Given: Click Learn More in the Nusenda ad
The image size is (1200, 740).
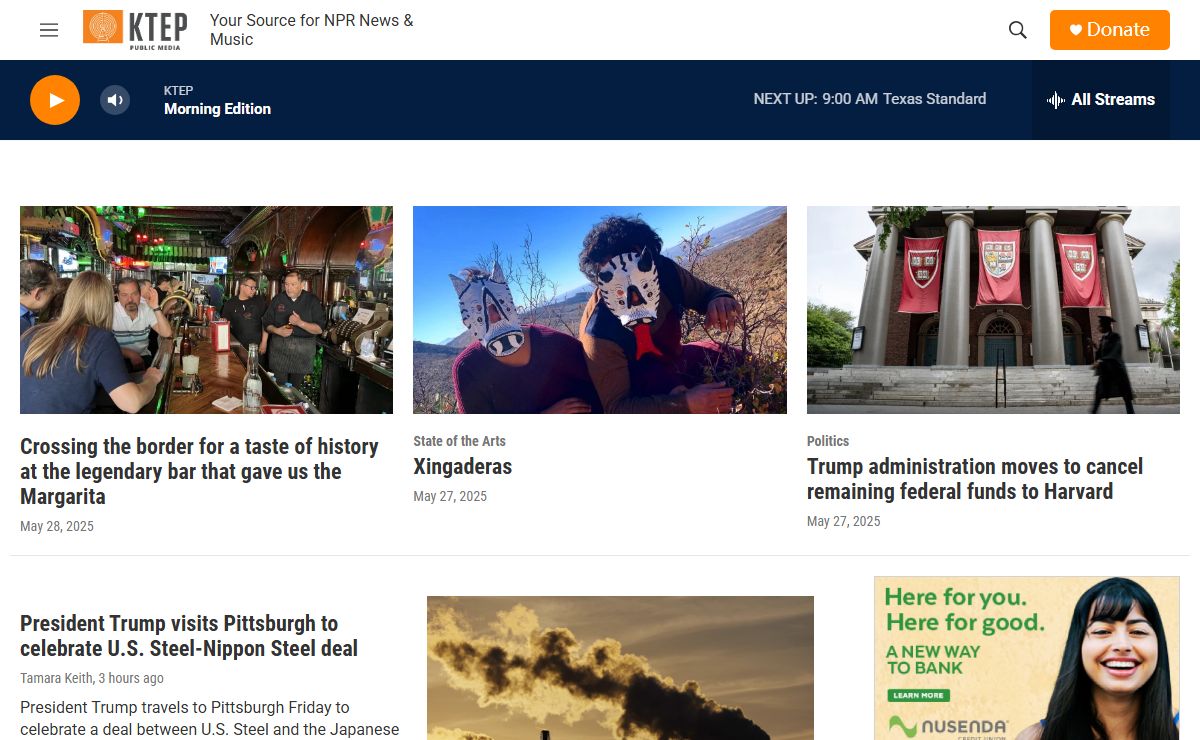Looking at the screenshot, I should [918, 695].
